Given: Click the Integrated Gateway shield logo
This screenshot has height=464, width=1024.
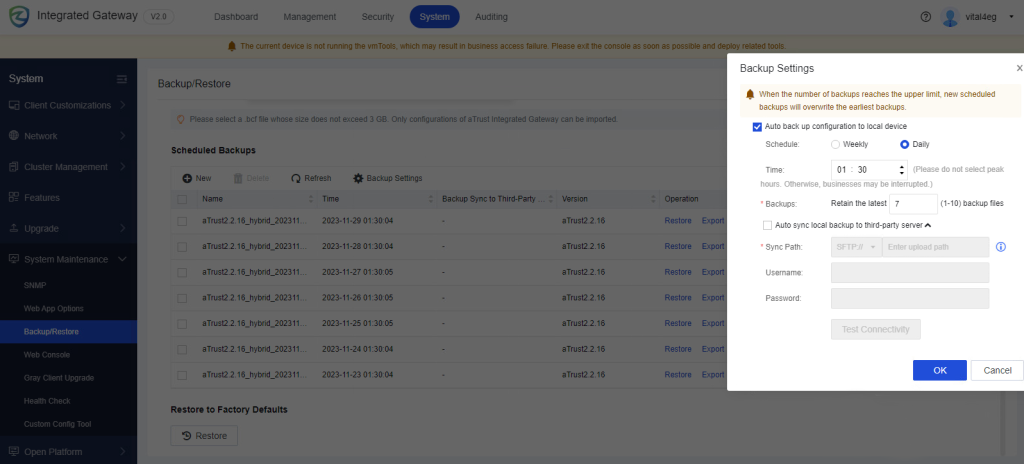Looking at the screenshot, I should coord(19,17).
